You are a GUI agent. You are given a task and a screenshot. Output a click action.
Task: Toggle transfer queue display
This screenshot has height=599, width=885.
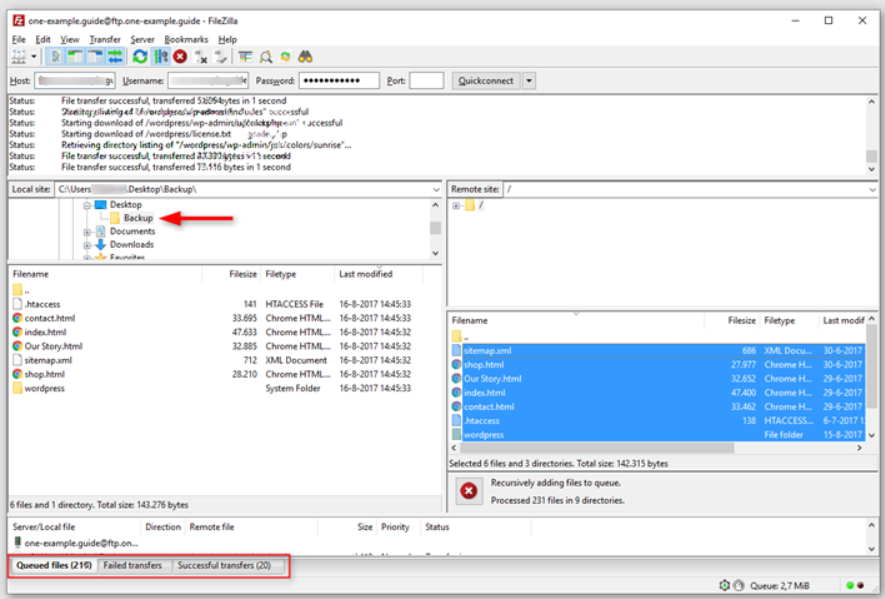coord(116,57)
